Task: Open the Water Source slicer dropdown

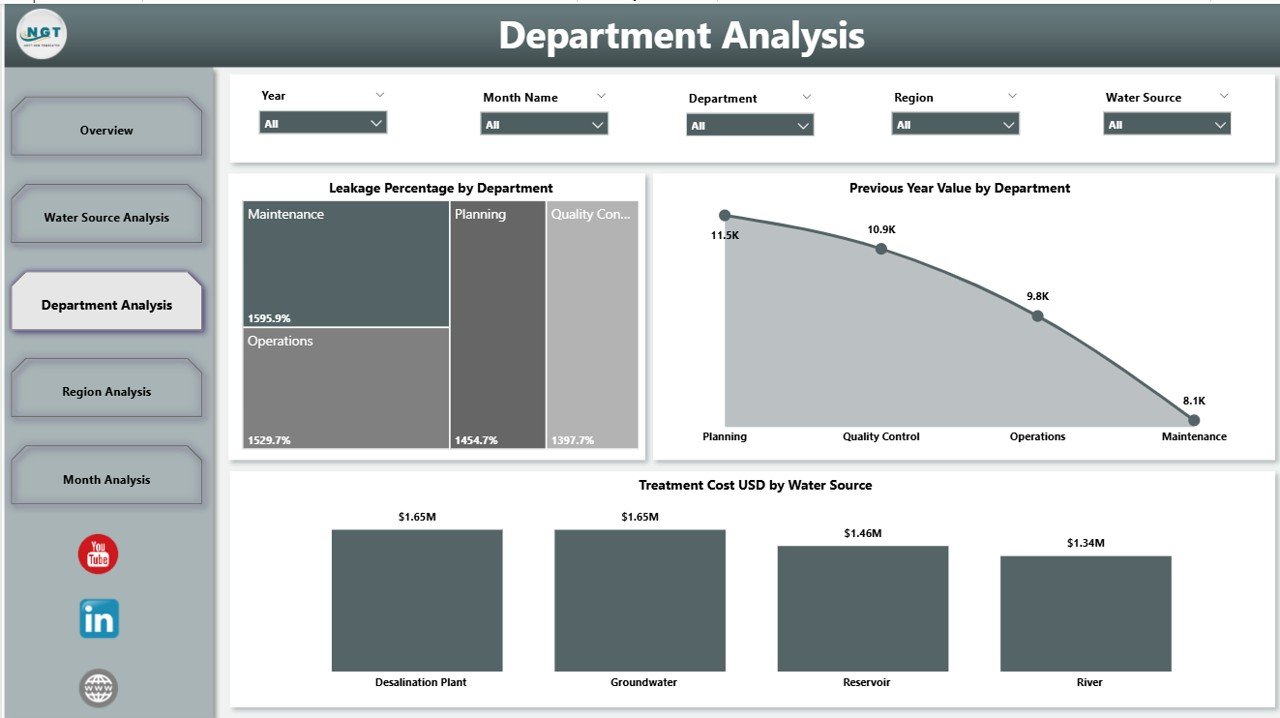Action: 1220,123
